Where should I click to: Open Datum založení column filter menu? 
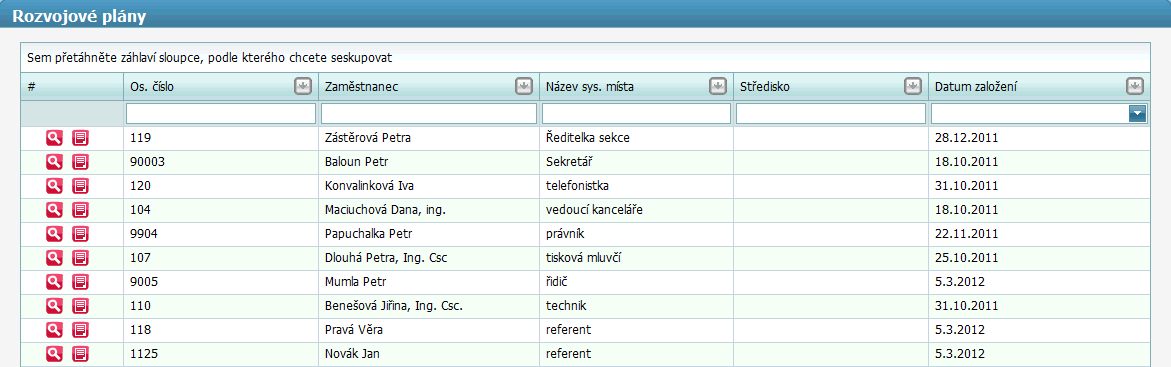pyautogui.click(x=1135, y=87)
